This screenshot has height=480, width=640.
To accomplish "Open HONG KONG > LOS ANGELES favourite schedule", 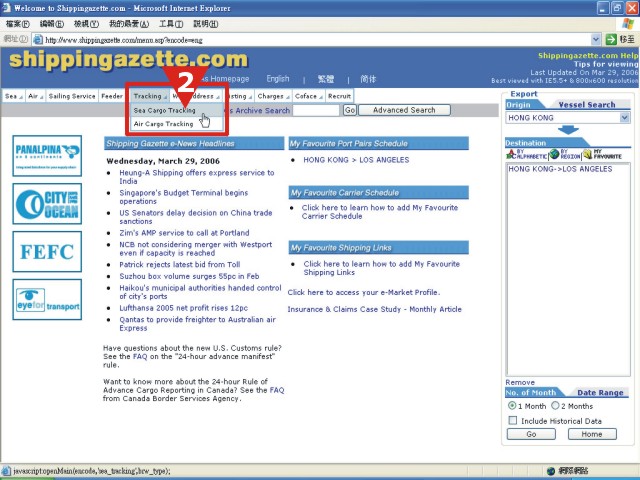I will 356,160.
